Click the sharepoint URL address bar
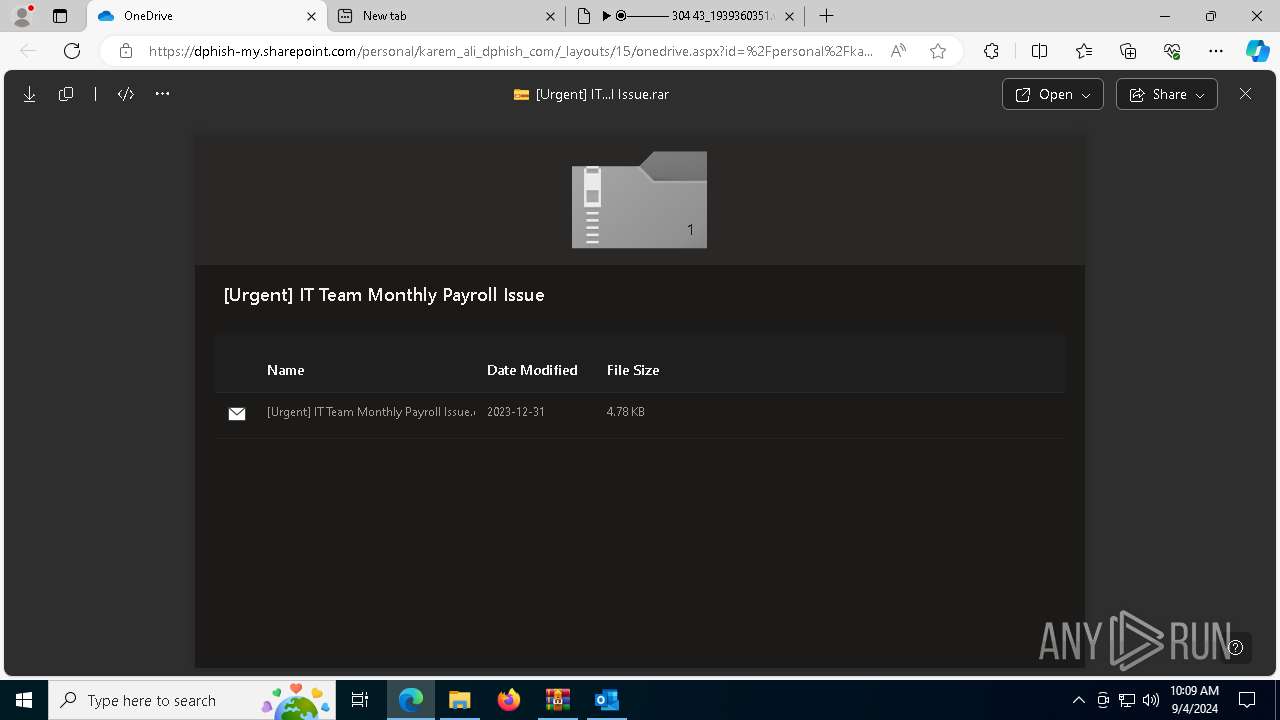This screenshot has width=1280, height=720. tap(510, 51)
